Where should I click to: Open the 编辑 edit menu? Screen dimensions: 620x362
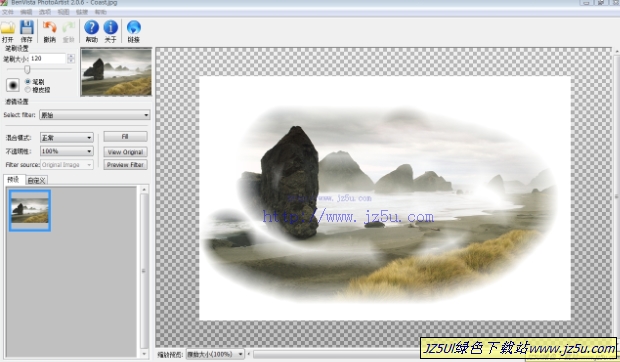[x=26, y=12]
